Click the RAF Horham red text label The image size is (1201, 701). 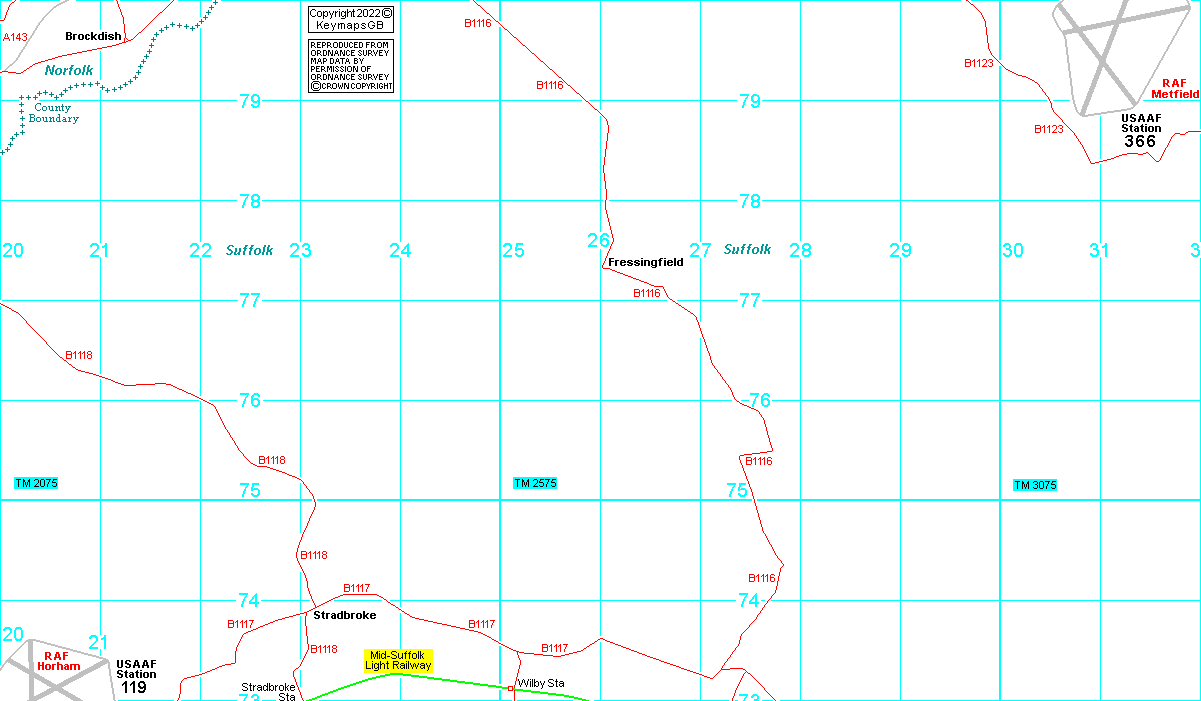tap(59, 661)
